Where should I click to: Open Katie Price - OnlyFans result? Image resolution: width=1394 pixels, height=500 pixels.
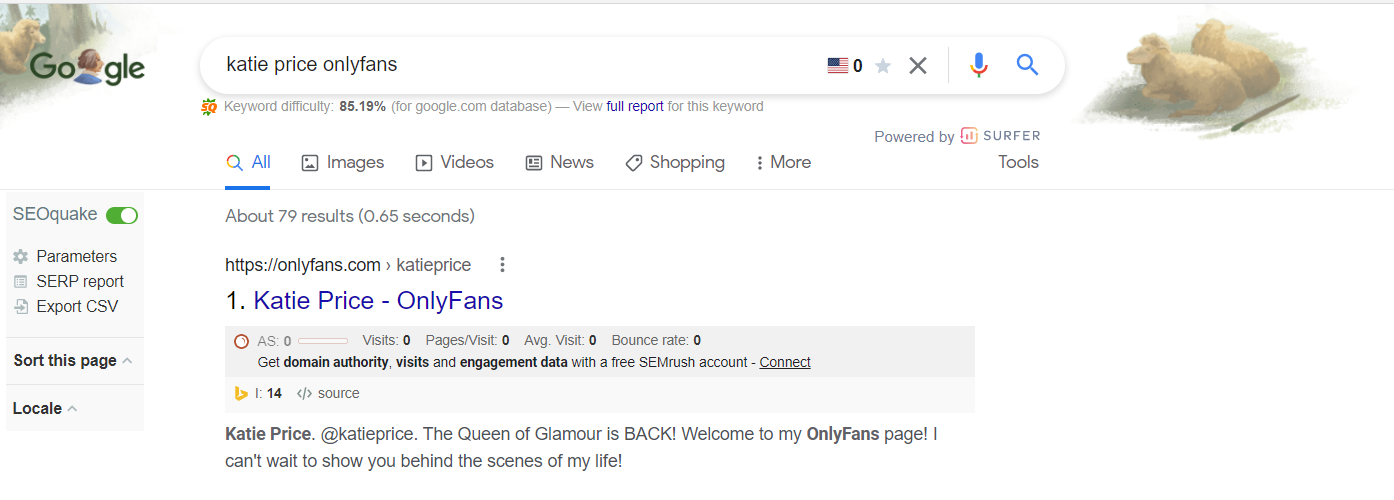pos(378,300)
